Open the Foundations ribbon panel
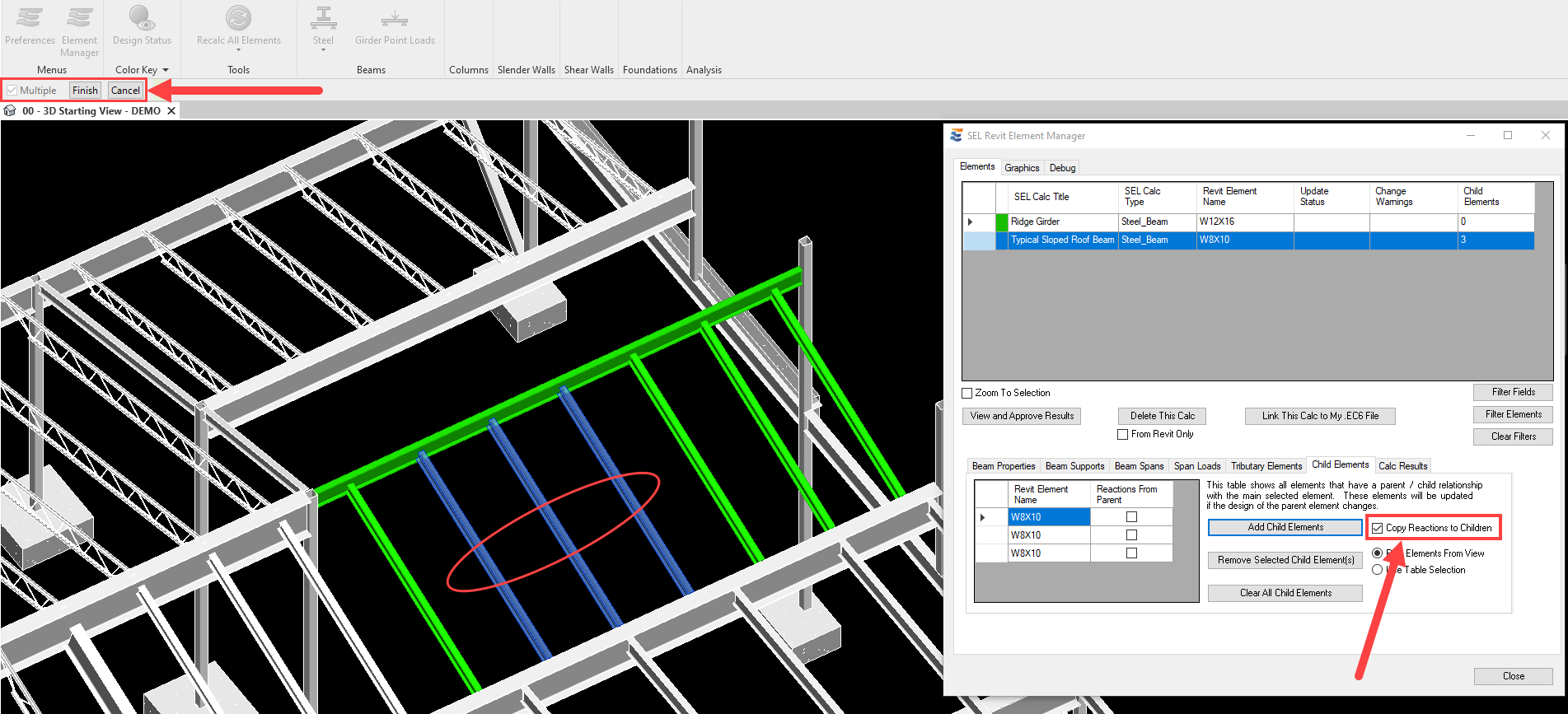Screen dimensions: 1568x714 point(649,70)
